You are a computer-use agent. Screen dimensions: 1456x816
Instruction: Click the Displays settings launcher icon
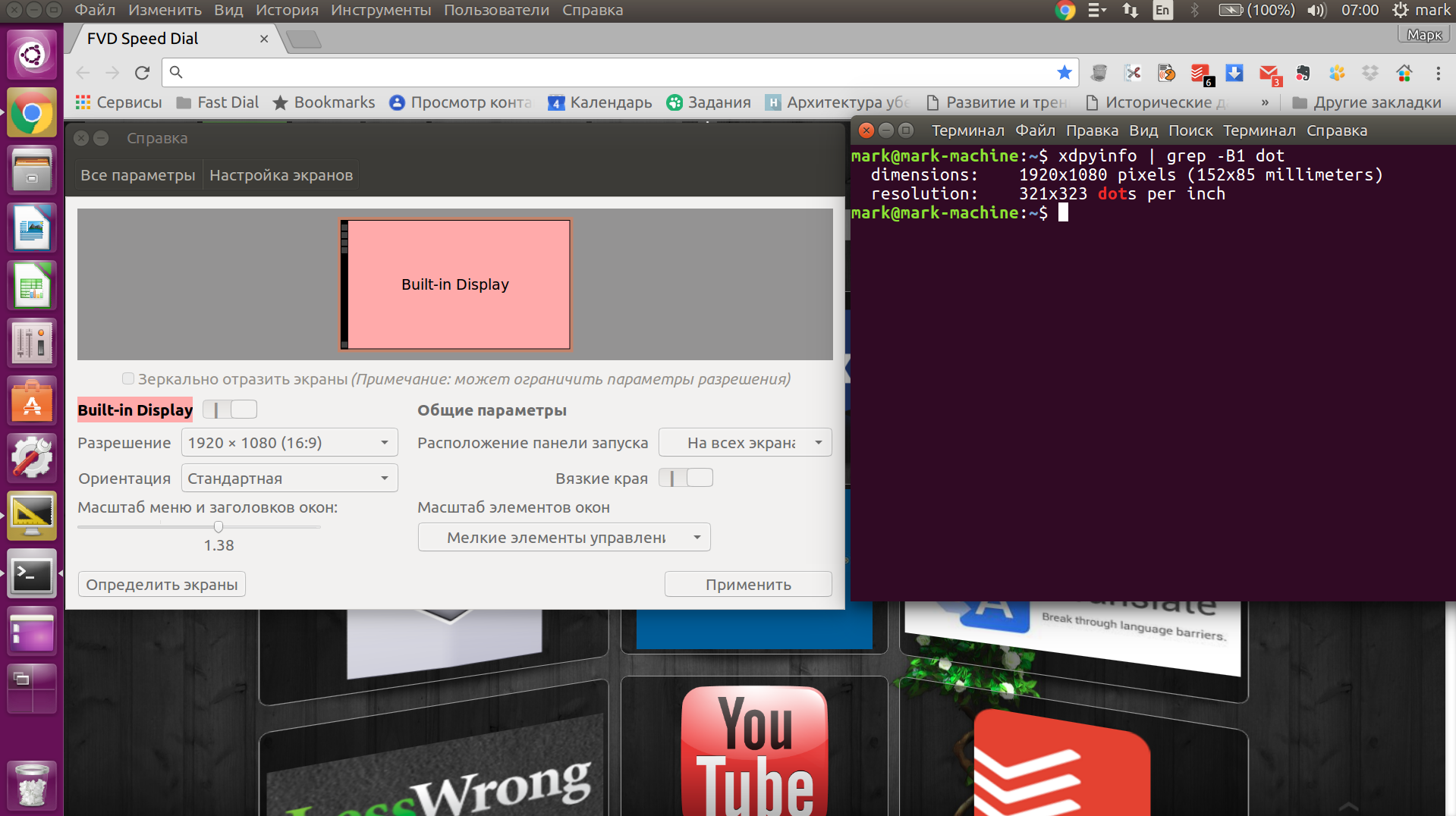click(32, 516)
